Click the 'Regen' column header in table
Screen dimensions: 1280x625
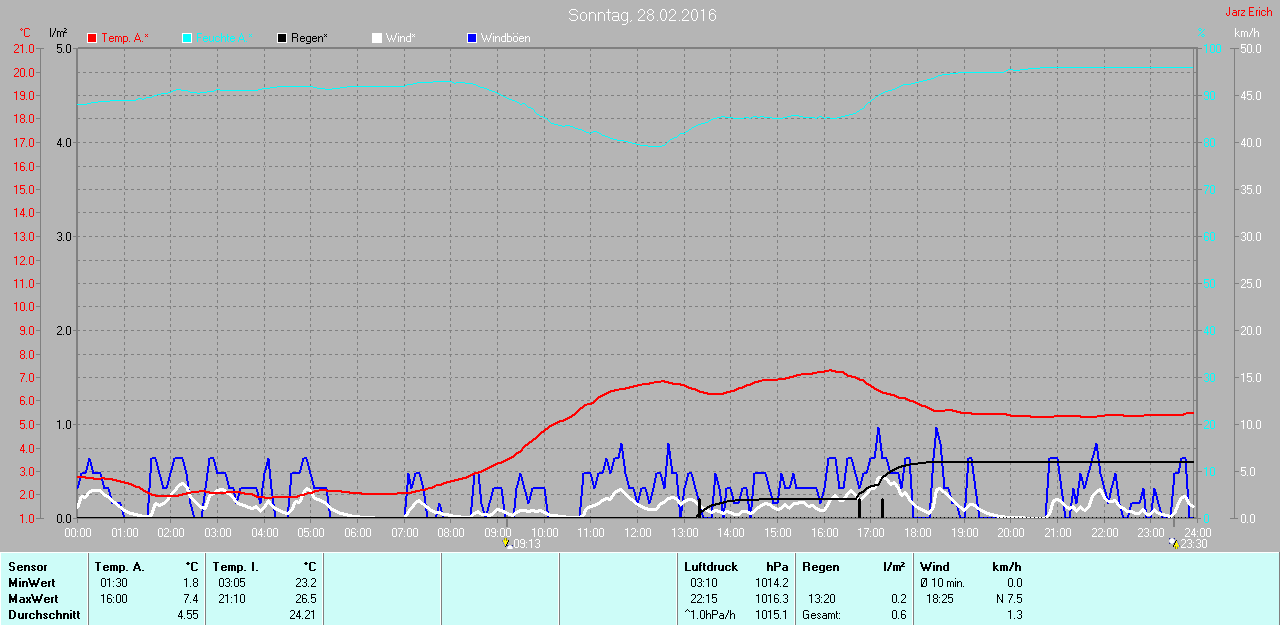click(820, 567)
